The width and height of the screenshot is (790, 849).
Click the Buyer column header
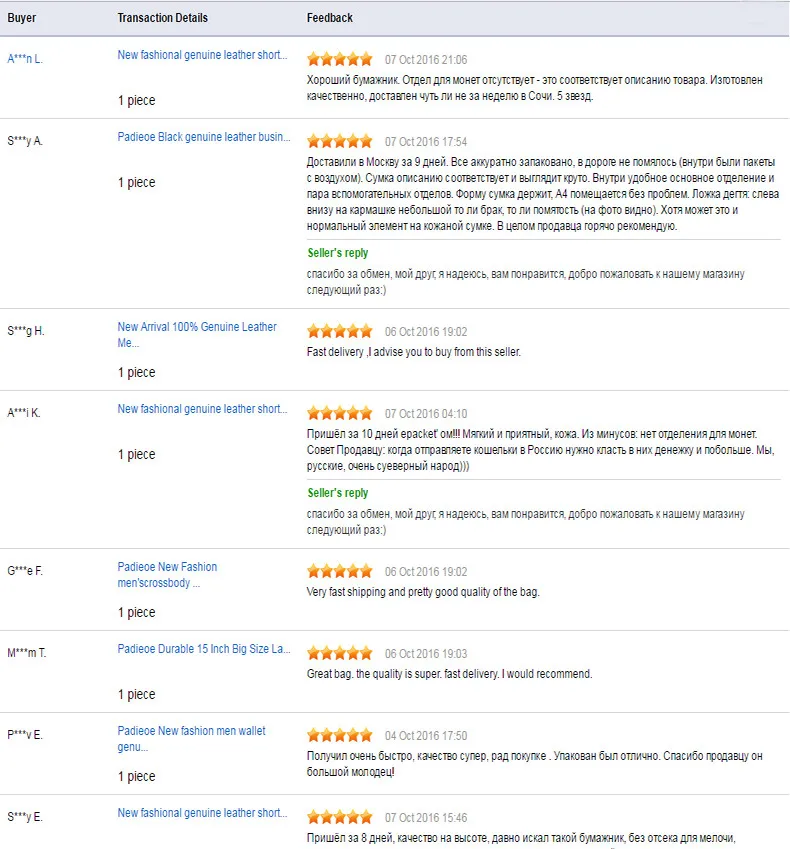[22, 18]
